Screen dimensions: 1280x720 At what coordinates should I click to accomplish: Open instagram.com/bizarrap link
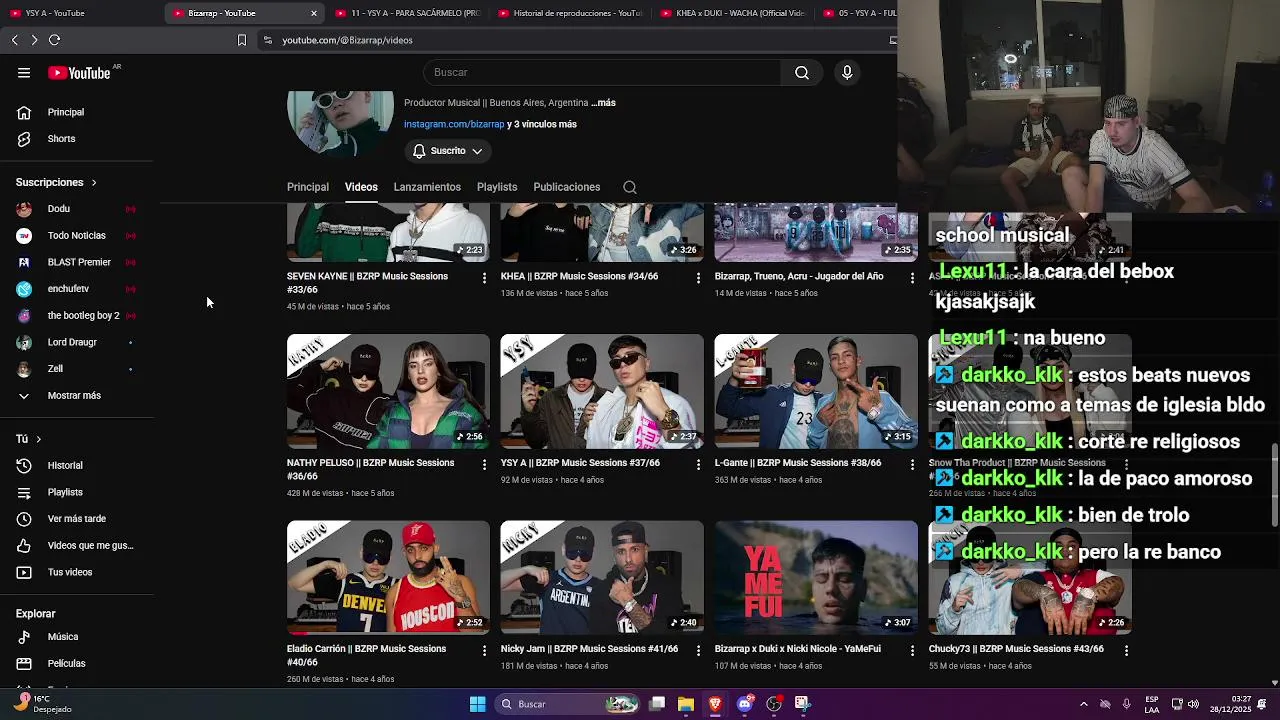pyautogui.click(x=454, y=124)
